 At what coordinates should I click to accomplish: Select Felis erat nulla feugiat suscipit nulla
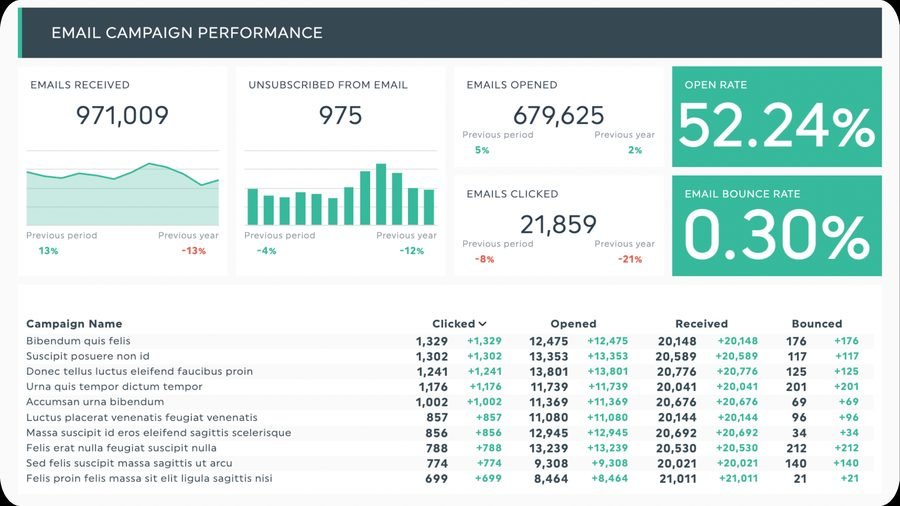click(x=449, y=447)
